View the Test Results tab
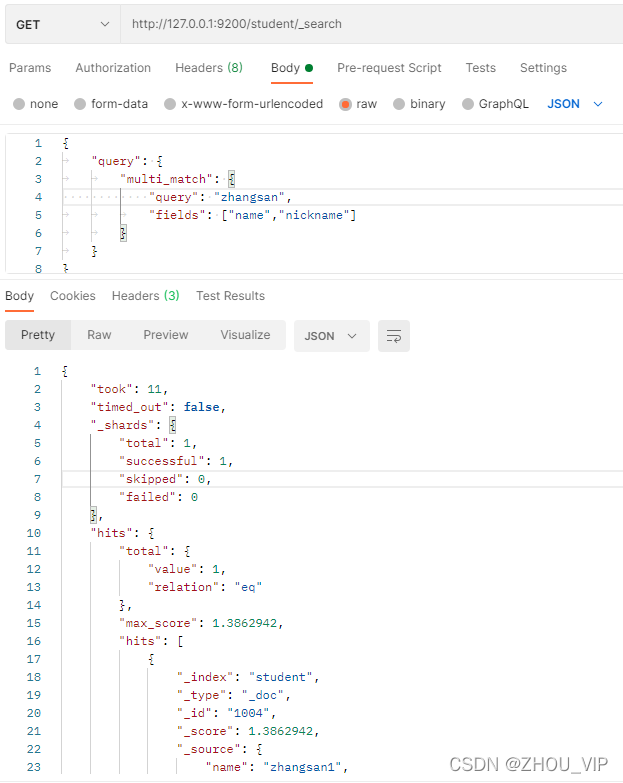The width and height of the screenshot is (623, 783). point(230,296)
